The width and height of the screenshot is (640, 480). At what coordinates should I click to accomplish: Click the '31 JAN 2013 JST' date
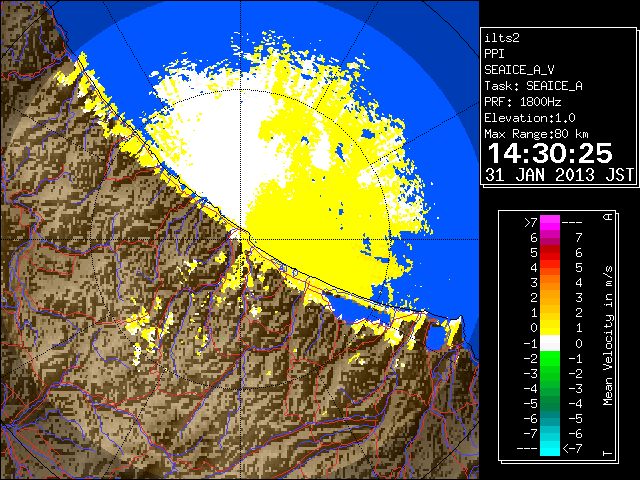click(559, 175)
